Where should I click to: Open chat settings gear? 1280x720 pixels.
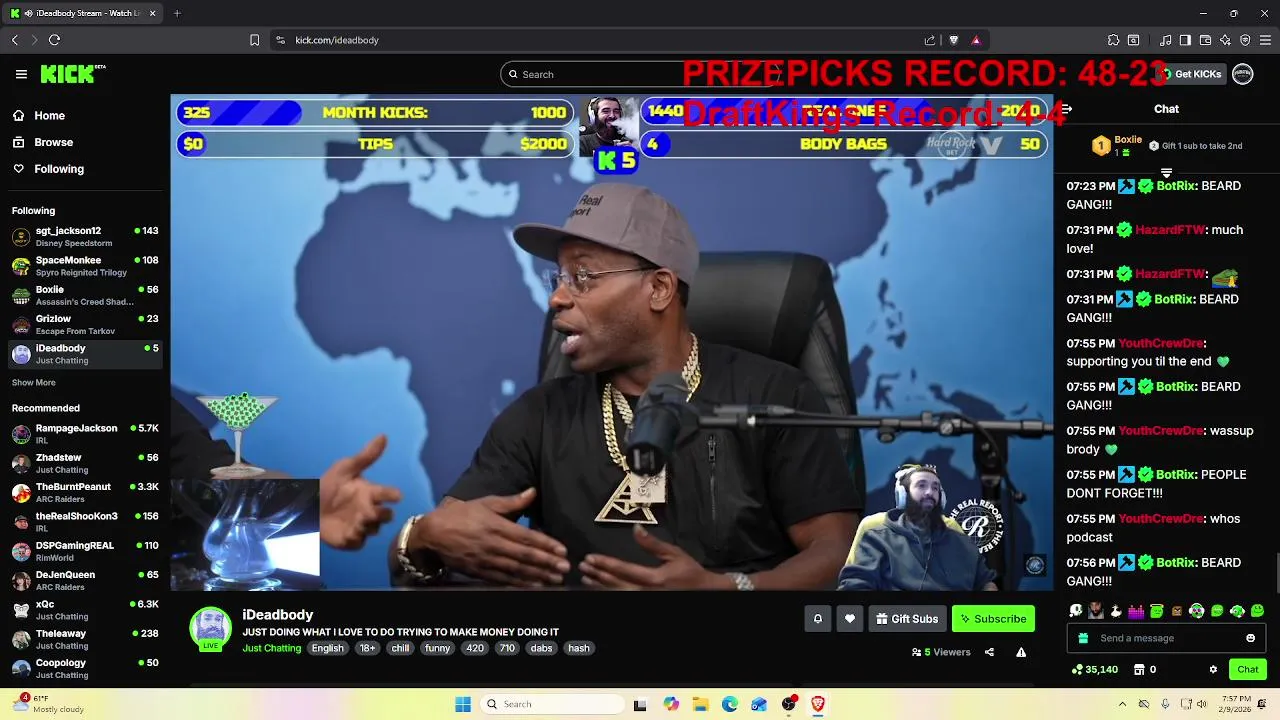[1213, 669]
